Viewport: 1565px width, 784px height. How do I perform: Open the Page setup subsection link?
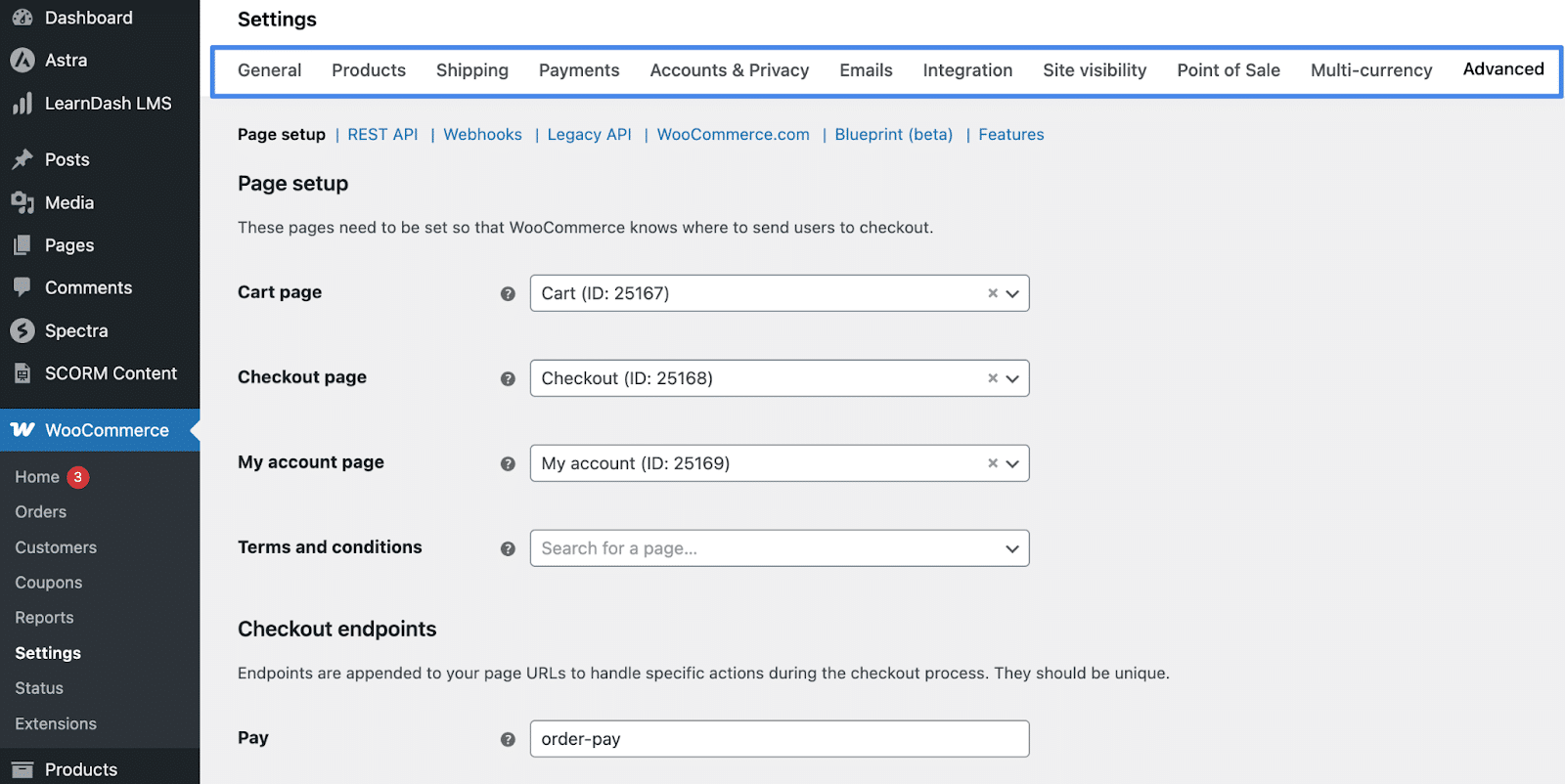point(282,135)
